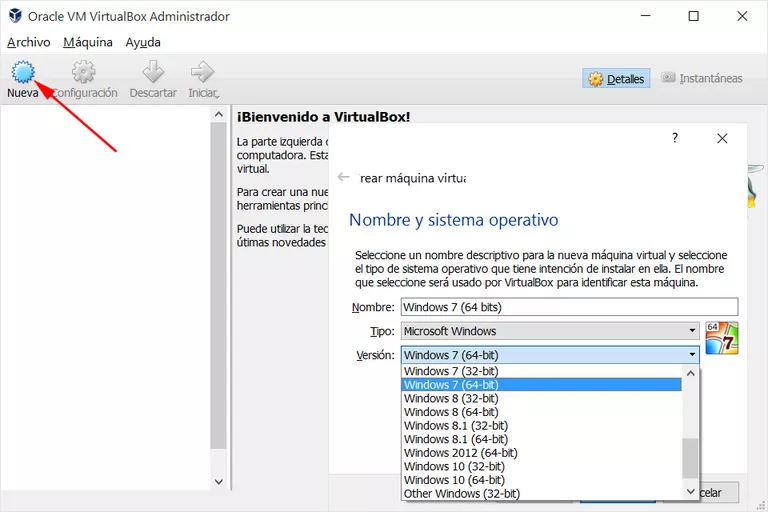Click the dialog's question mark help icon

click(x=675, y=138)
